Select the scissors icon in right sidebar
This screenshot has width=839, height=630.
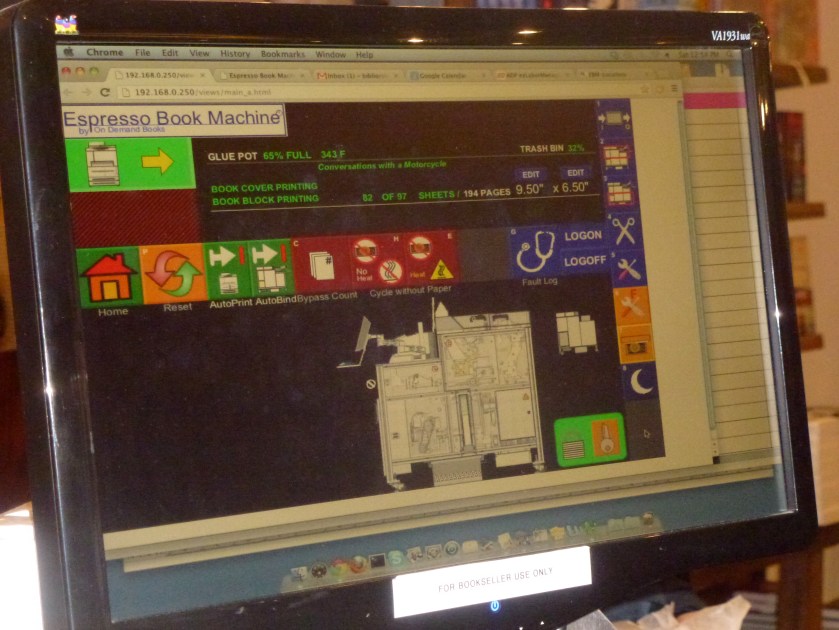[x=623, y=229]
